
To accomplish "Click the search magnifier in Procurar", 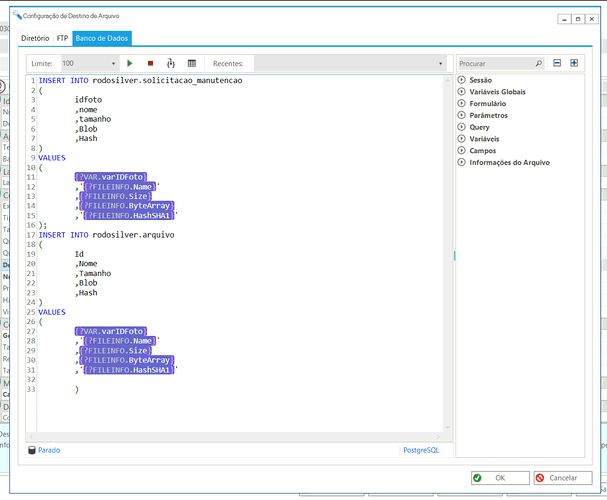I will click(538, 63).
